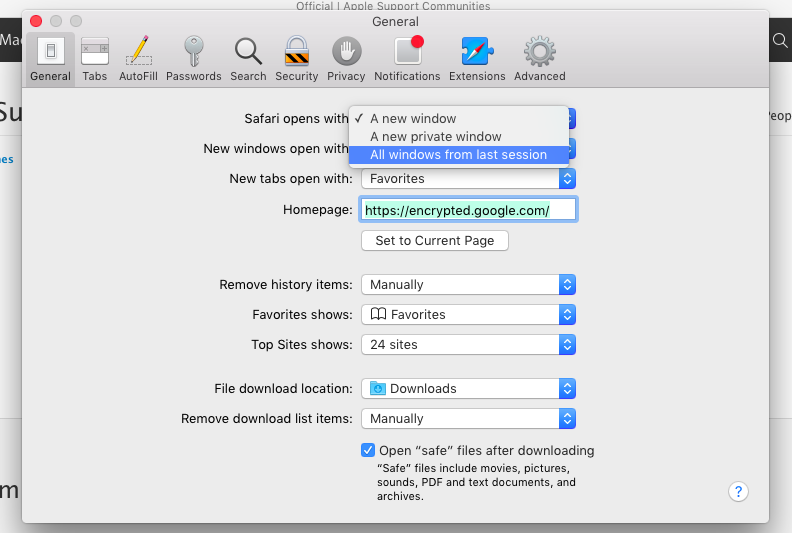The height and width of the screenshot is (533, 792).
Task: Open the Privacy hand icon pane
Action: click(x=346, y=60)
